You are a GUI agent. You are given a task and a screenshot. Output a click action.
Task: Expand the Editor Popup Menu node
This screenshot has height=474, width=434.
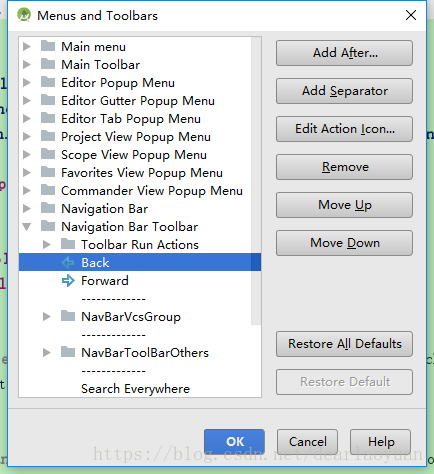point(27,82)
